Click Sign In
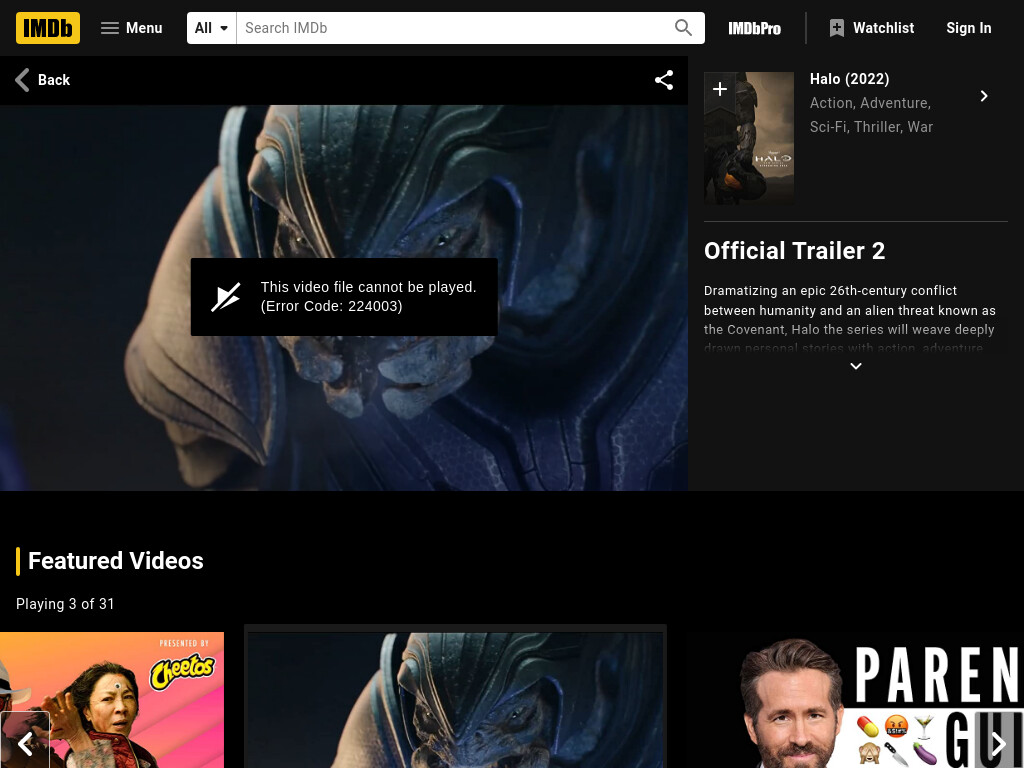 (968, 28)
